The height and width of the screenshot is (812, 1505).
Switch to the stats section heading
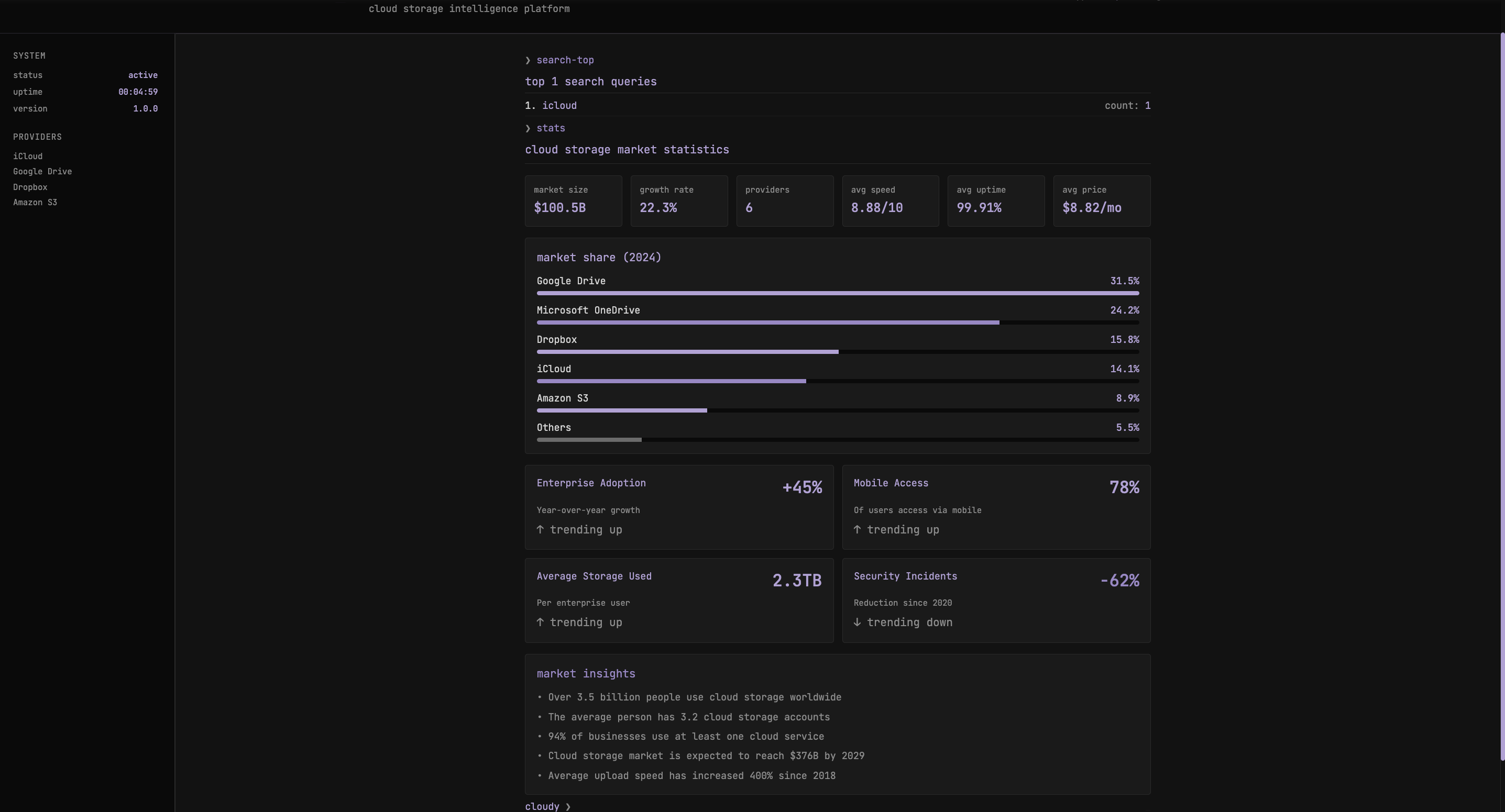point(551,128)
